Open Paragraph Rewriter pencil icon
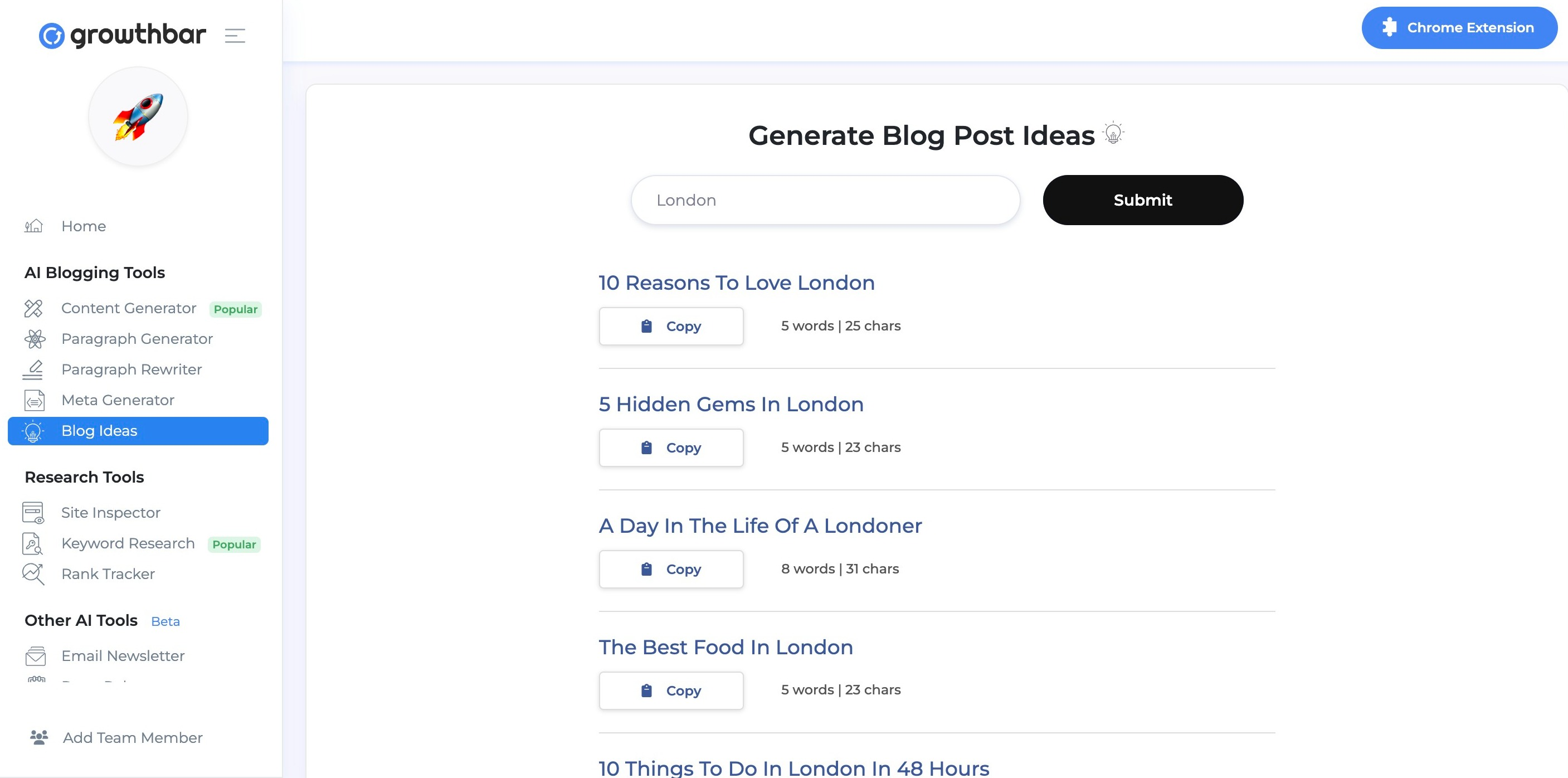The height and width of the screenshot is (778, 1568). [x=33, y=369]
